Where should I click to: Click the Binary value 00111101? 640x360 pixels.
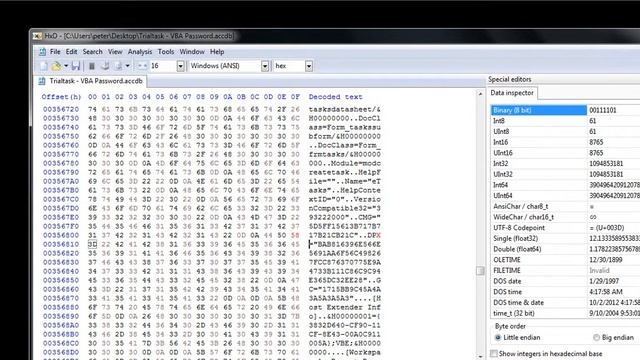click(x=603, y=110)
